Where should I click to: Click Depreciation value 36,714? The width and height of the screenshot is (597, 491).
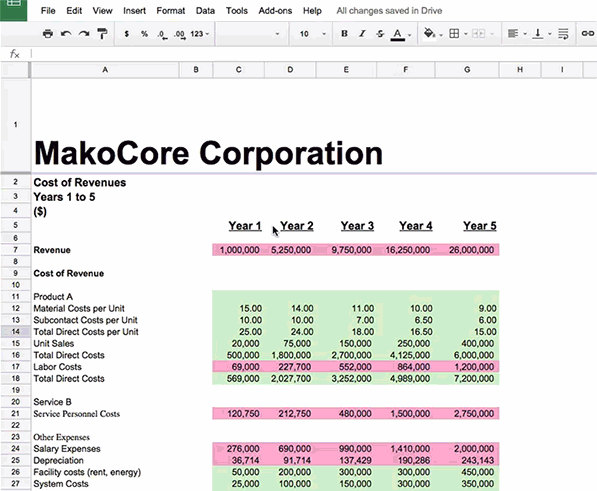[246, 461]
